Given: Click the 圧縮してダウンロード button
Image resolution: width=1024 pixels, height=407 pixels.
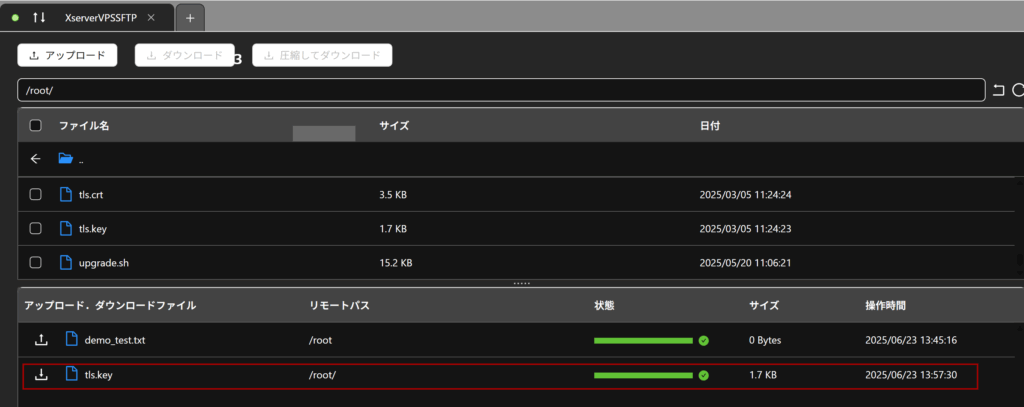Looking at the screenshot, I should tap(322, 55).
